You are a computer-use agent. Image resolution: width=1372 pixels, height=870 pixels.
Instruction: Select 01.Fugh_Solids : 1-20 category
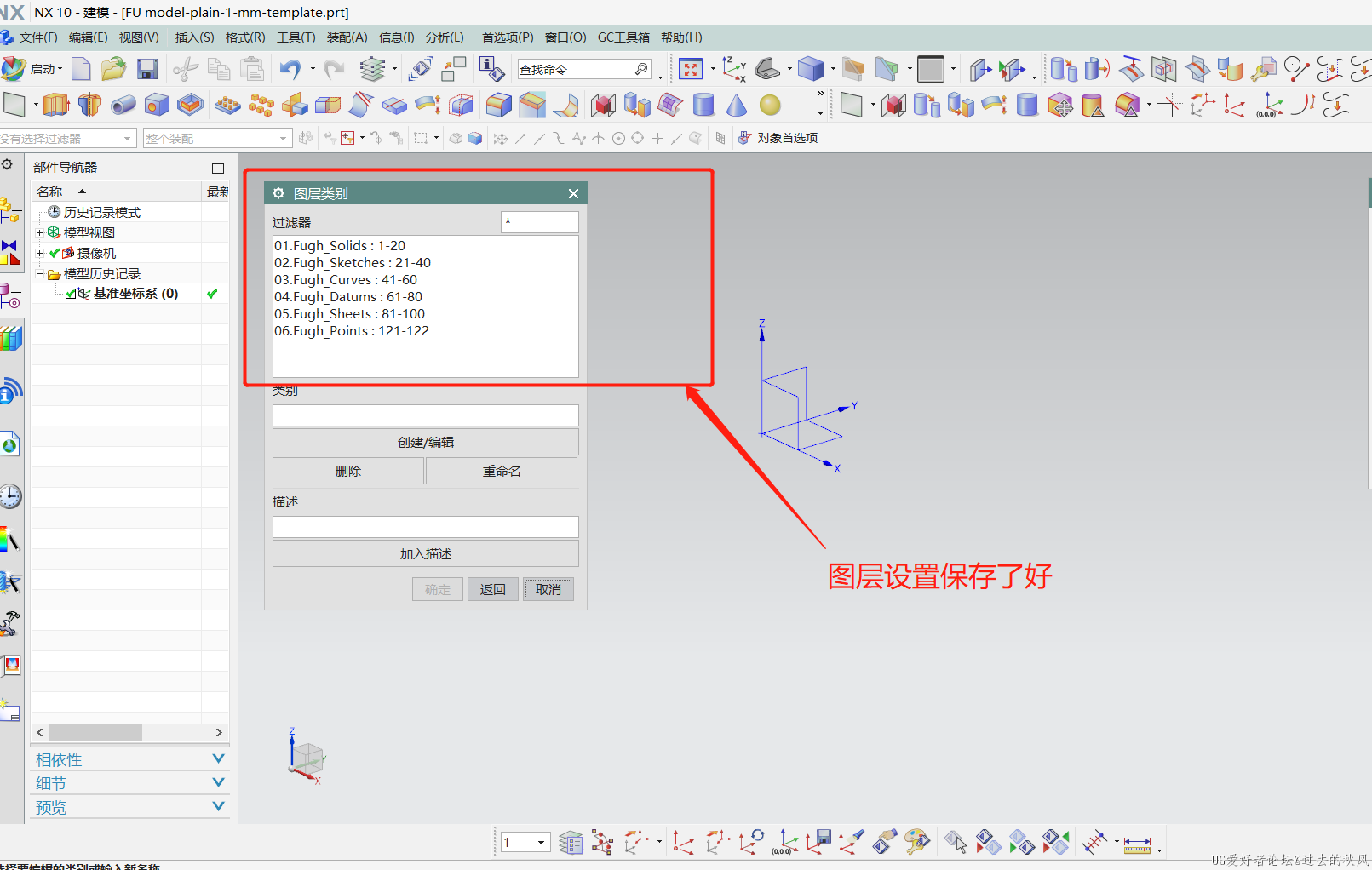(340, 245)
